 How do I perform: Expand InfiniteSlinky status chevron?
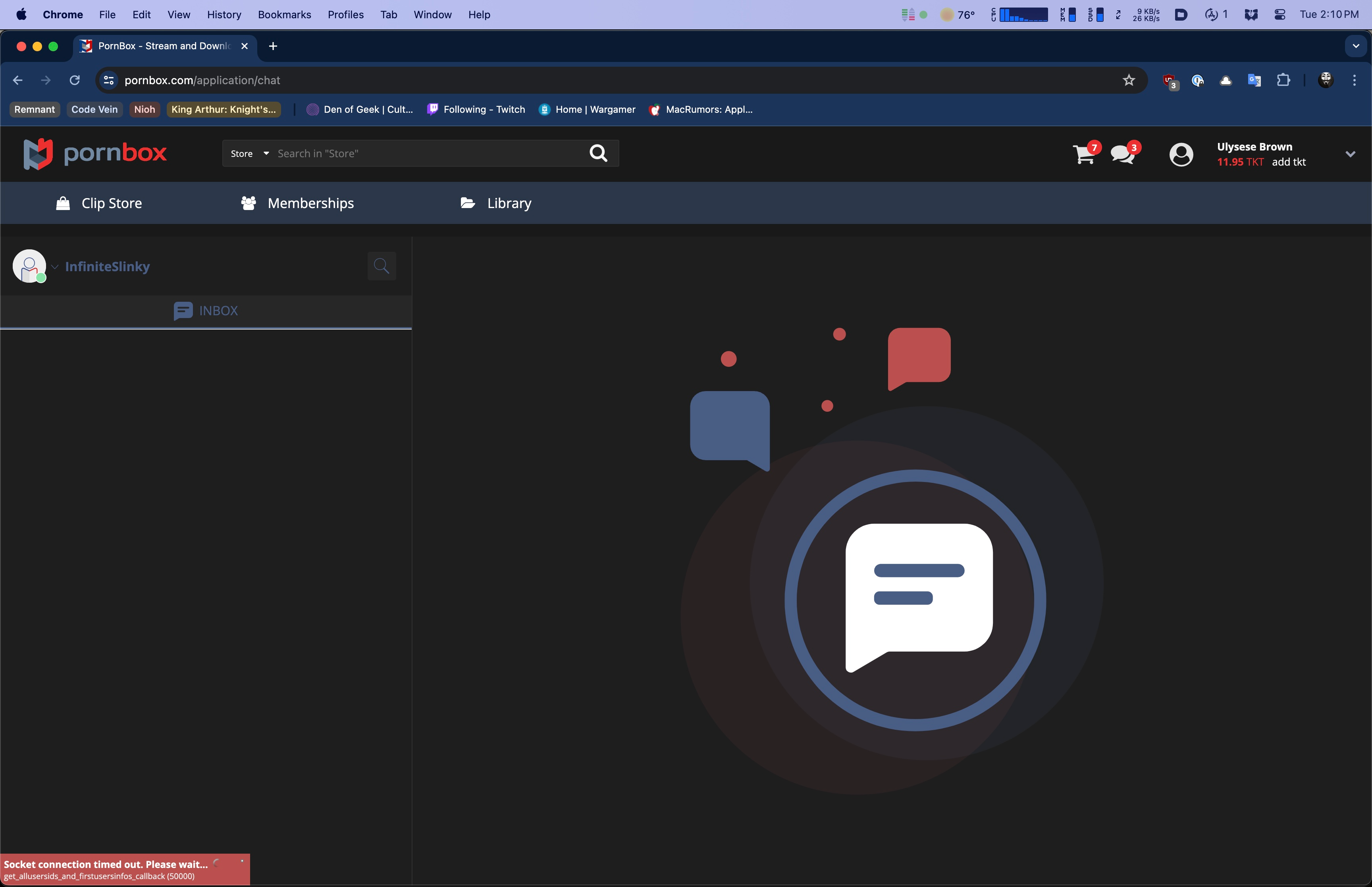[x=55, y=267]
